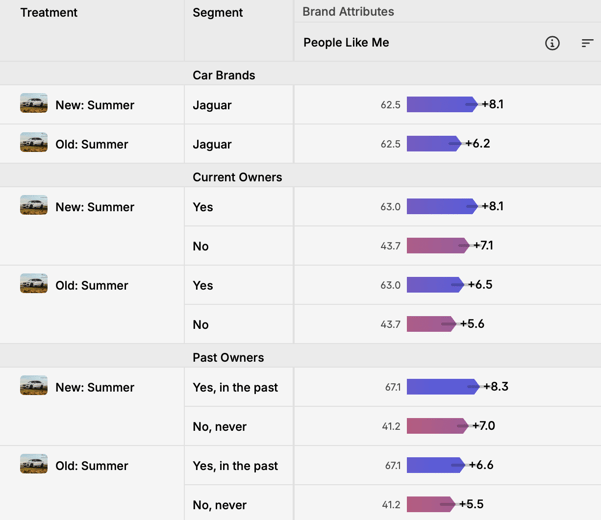The height and width of the screenshot is (520, 601).
Task: Click the +8.3 bar for Yes, in the past
Action: click(x=443, y=387)
